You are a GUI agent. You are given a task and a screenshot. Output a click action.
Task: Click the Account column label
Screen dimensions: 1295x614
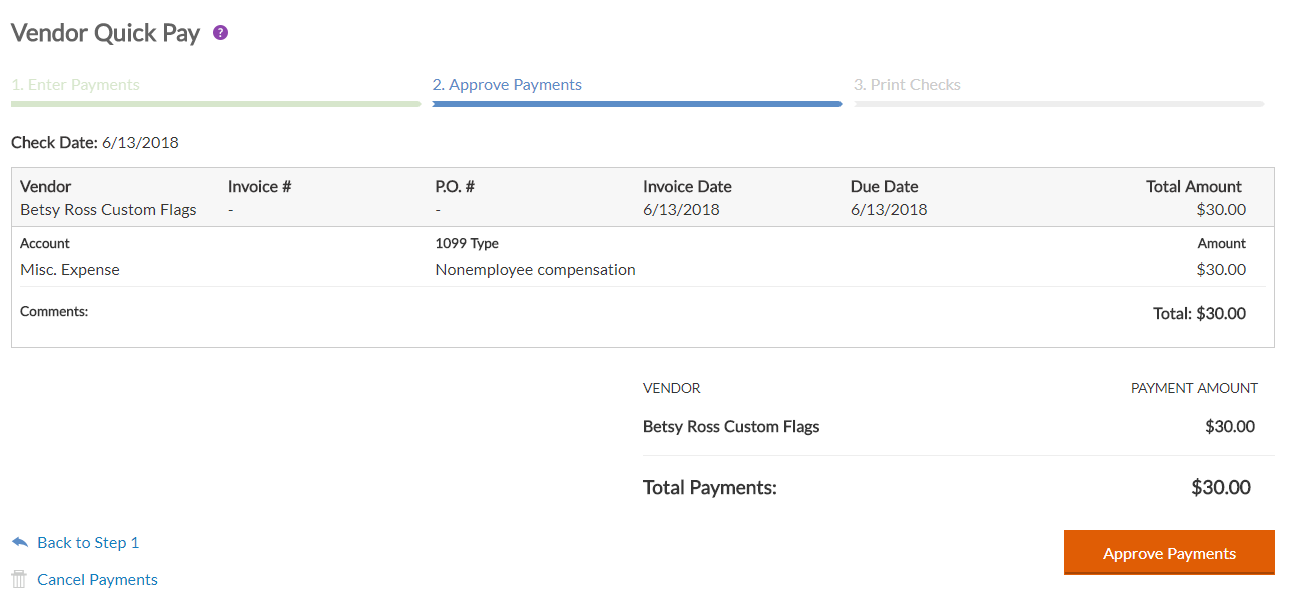click(45, 244)
